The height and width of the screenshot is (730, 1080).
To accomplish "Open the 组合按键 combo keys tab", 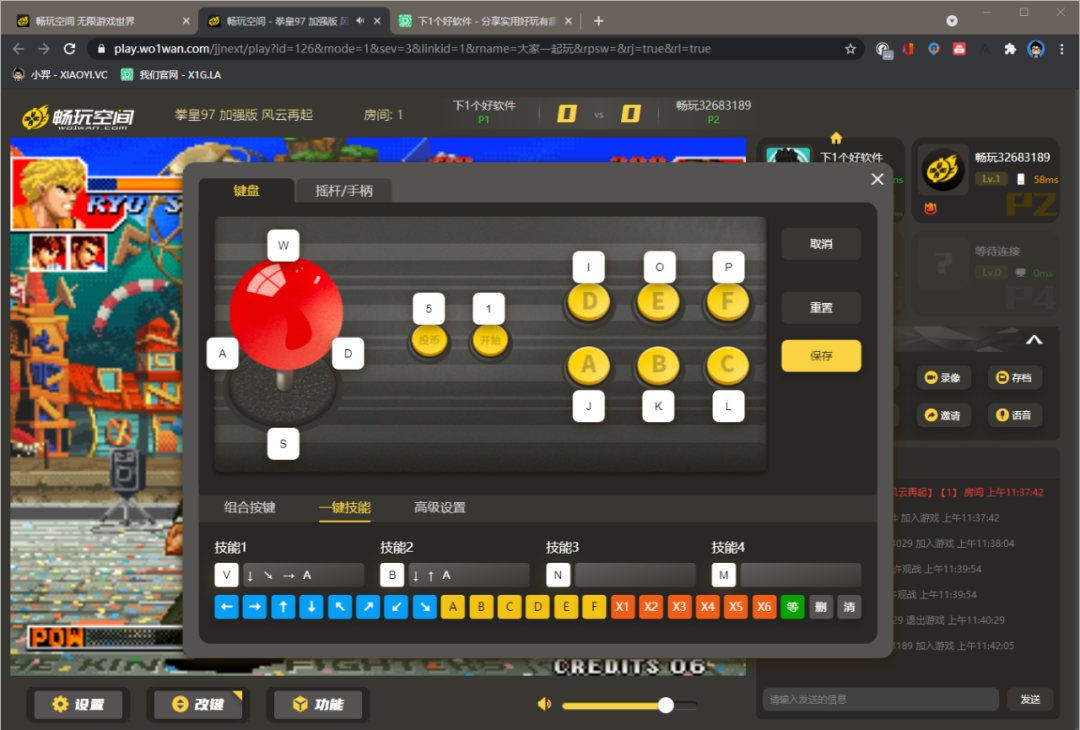I will point(249,508).
